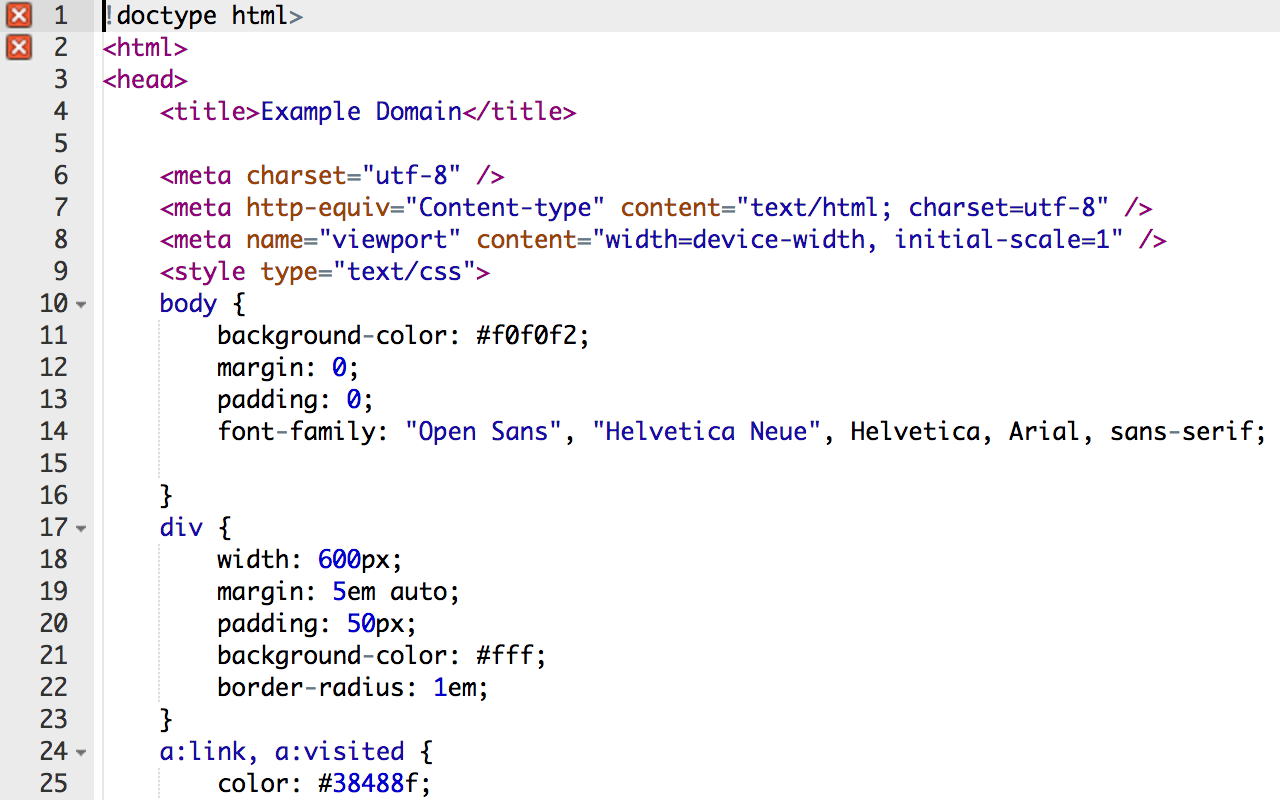Screen dimensions: 1280x800
Task: Select line number 9 in the gutter
Action: click(61, 271)
